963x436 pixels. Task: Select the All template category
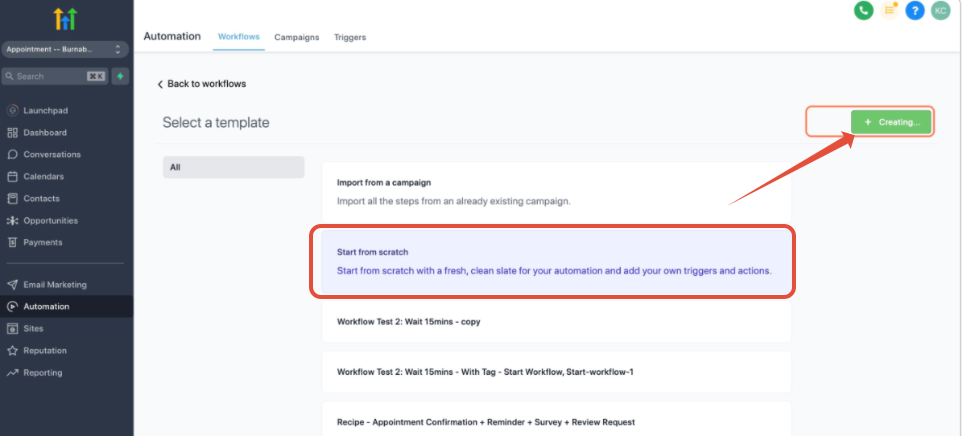point(233,167)
